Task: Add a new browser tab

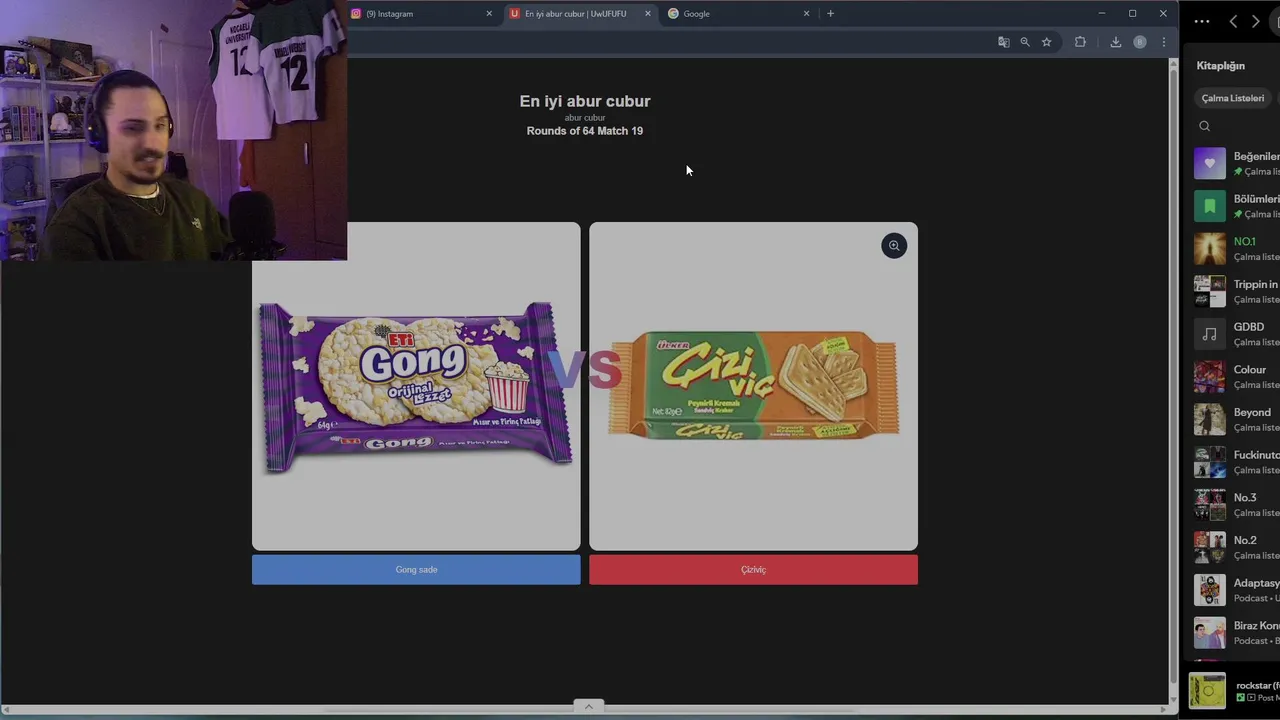Action: point(830,13)
